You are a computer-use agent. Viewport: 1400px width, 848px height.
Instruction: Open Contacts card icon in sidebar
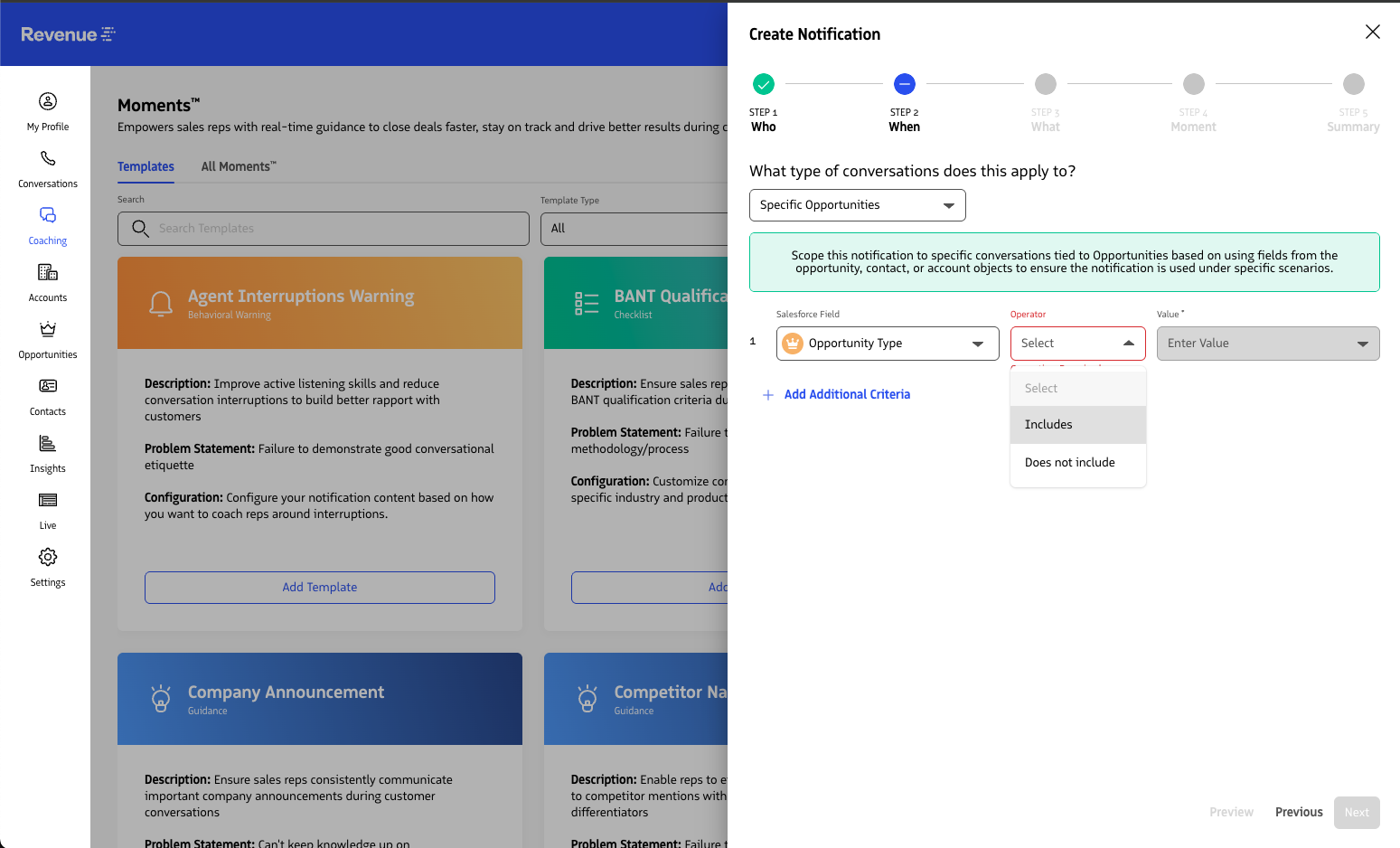[48, 386]
